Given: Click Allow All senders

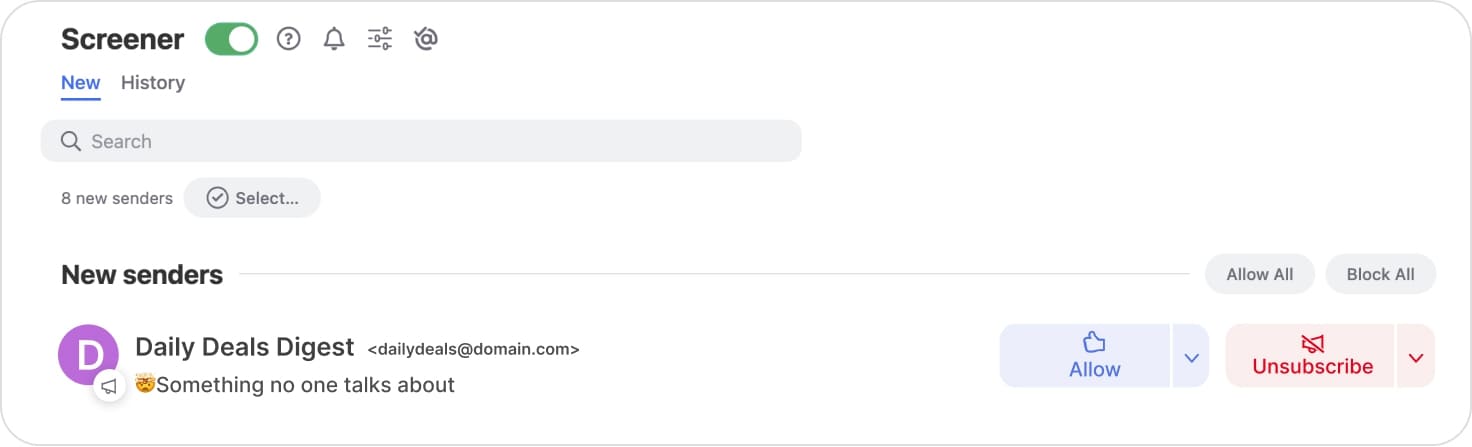Looking at the screenshot, I should point(1259,274).
